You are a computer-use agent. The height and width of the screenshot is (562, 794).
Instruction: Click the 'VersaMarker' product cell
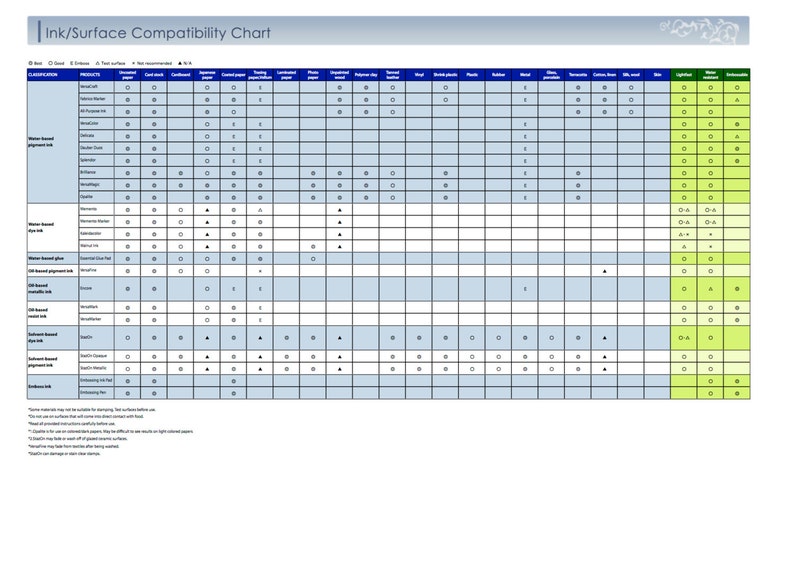(x=96, y=319)
